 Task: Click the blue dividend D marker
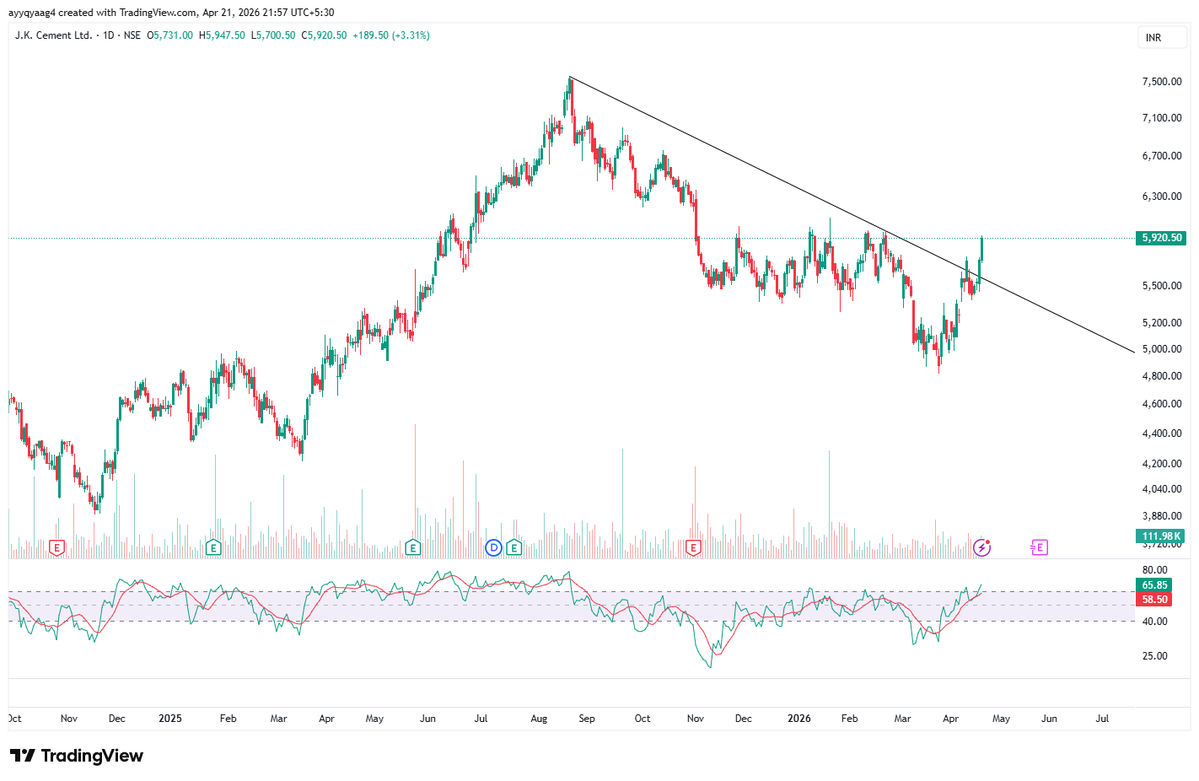pyautogui.click(x=494, y=547)
